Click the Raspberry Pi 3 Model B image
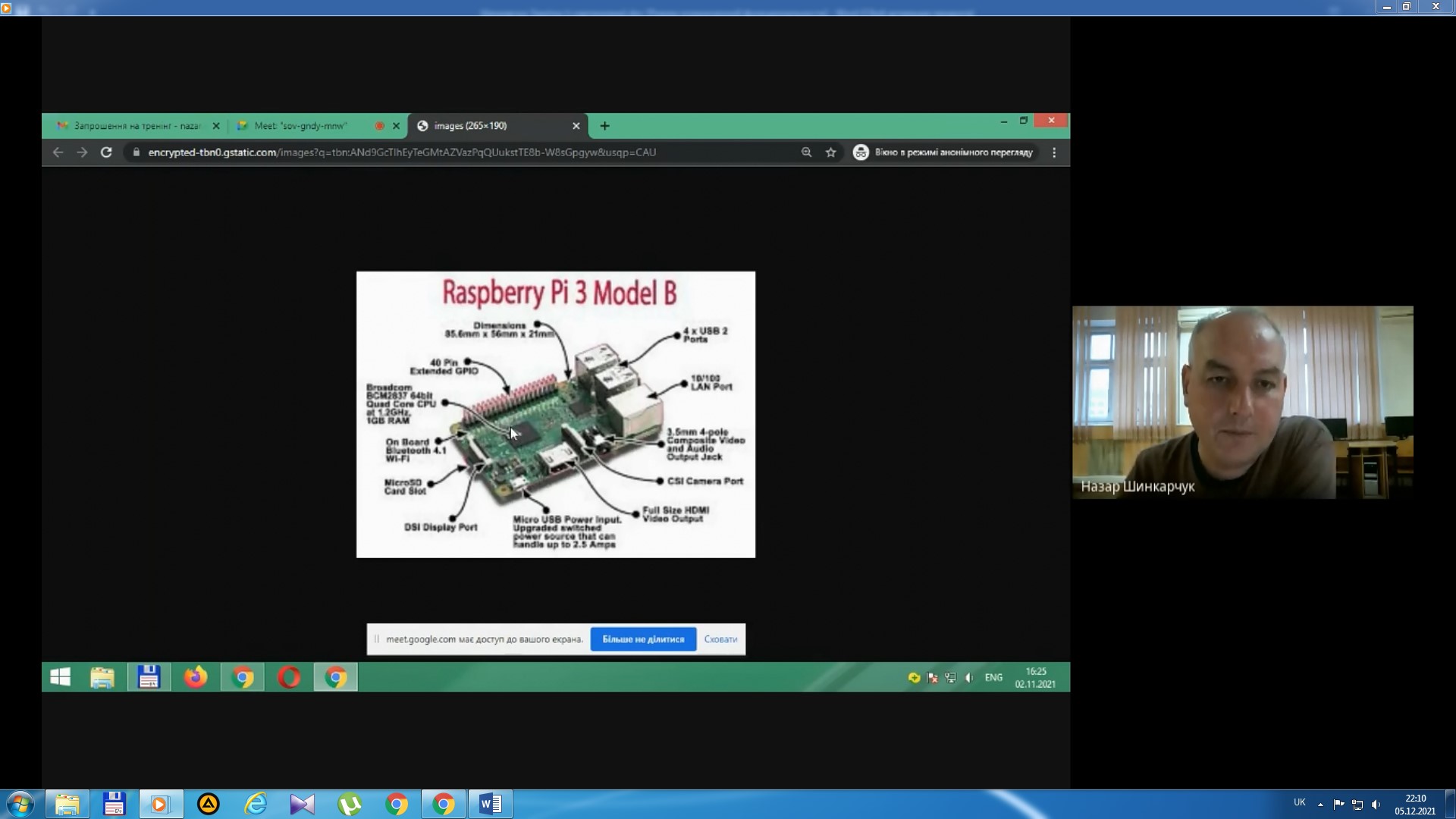This screenshot has height=819, width=1456. click(x=556, y=415)
